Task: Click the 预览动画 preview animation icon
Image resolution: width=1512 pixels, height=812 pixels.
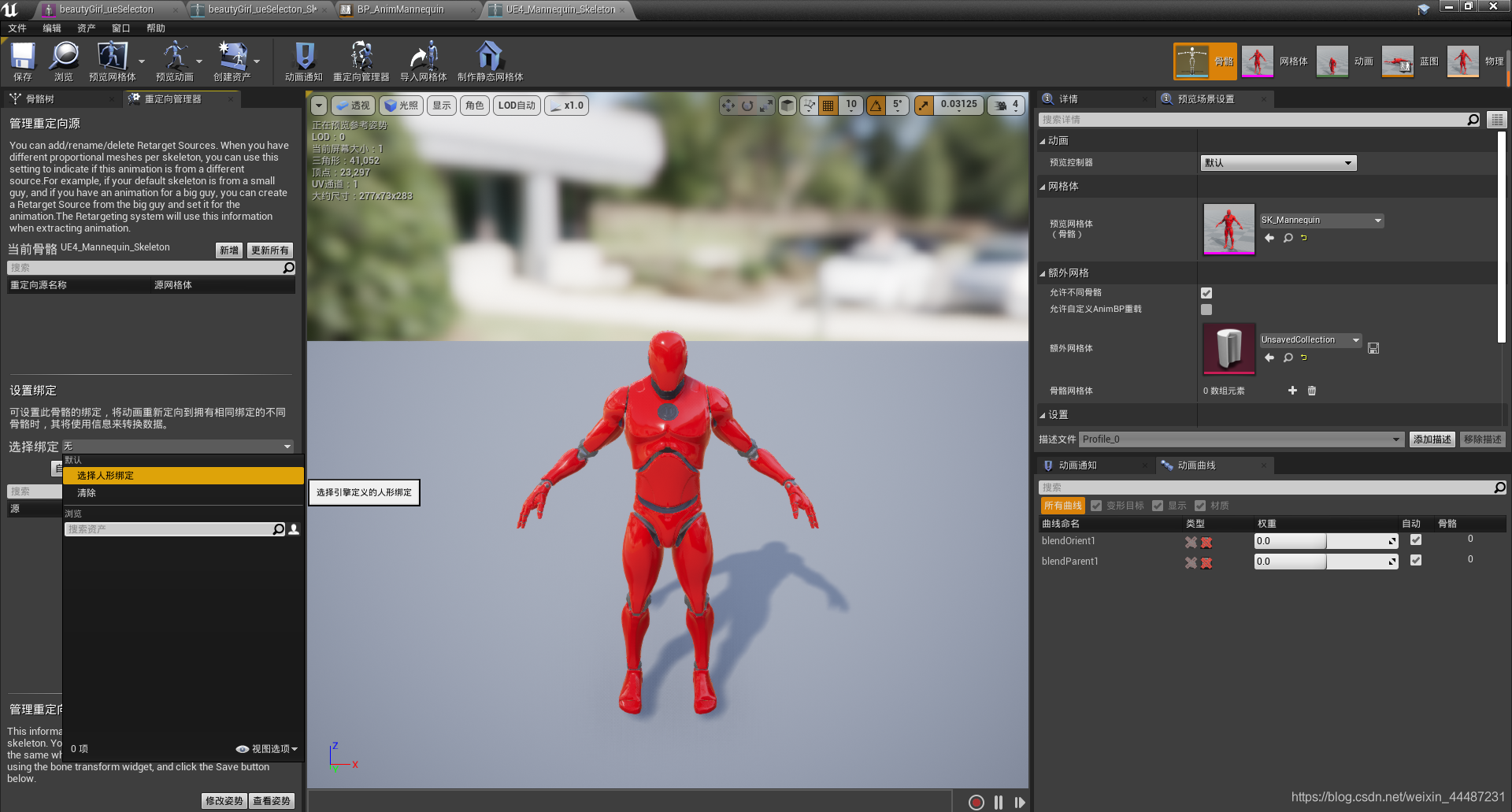Action: pyautogui.click(x=174, y=61)
